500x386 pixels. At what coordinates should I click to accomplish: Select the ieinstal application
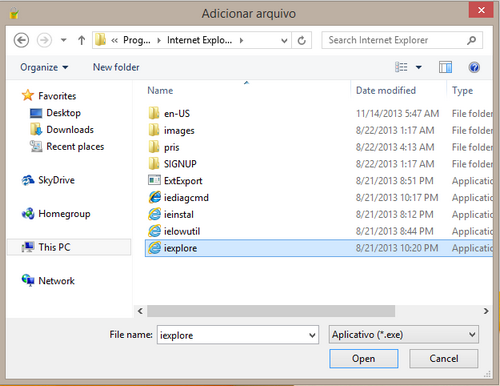click(179, 215)
